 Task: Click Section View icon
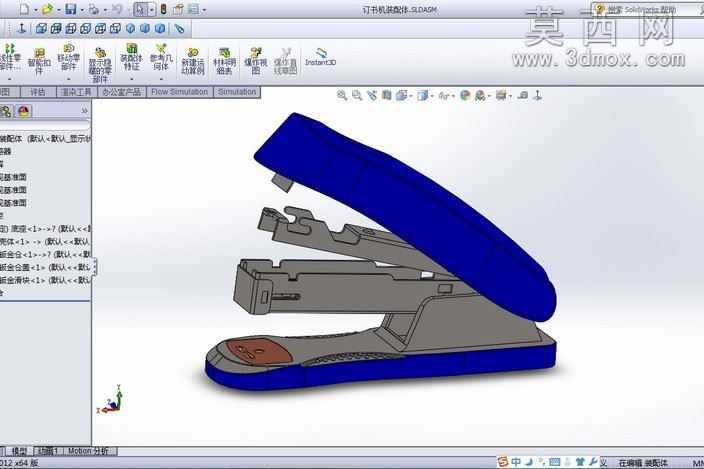point(386,95)
